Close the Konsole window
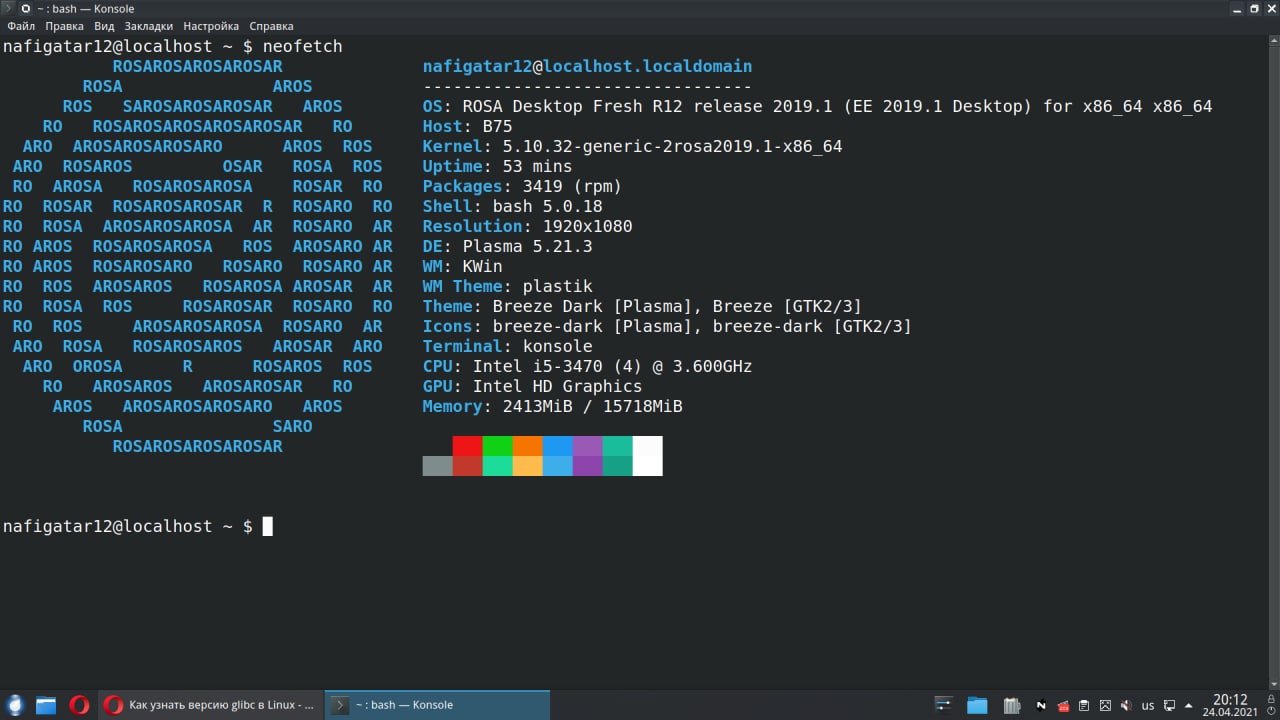1280x720 pixels. coord(1271,8)
